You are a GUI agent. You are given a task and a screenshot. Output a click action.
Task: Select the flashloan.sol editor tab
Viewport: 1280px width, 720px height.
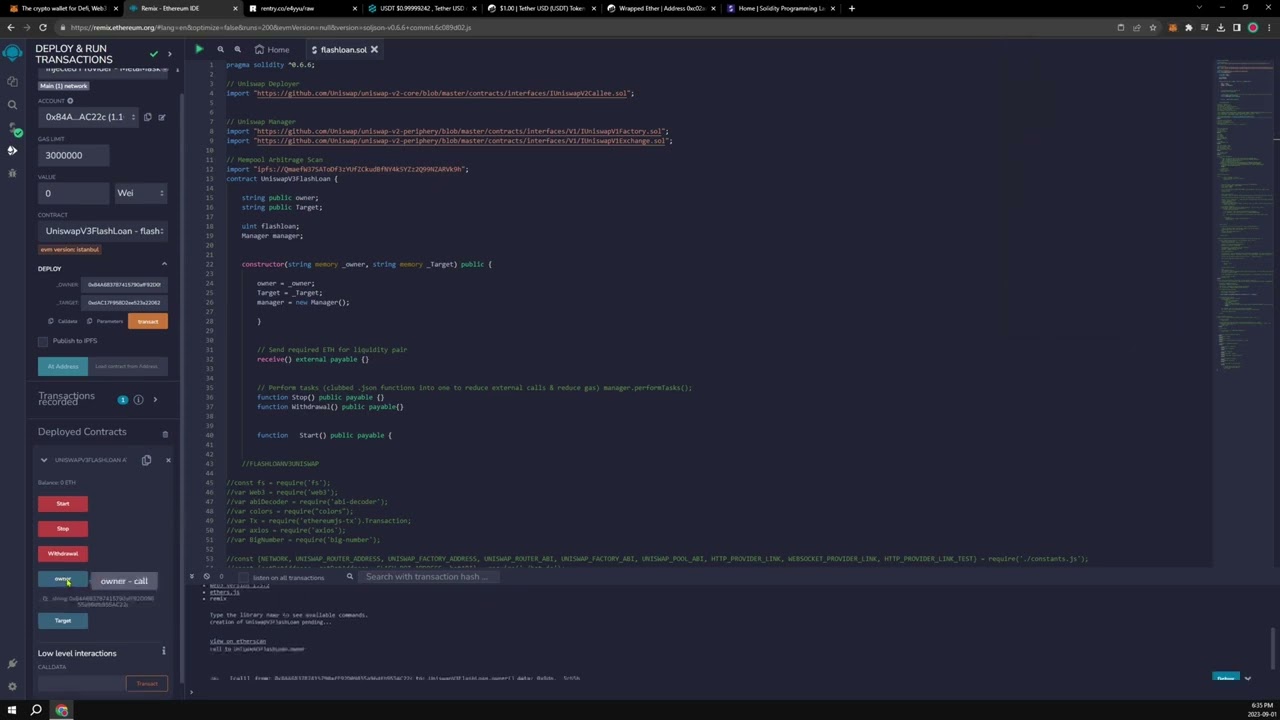click(x=342, y=49)
